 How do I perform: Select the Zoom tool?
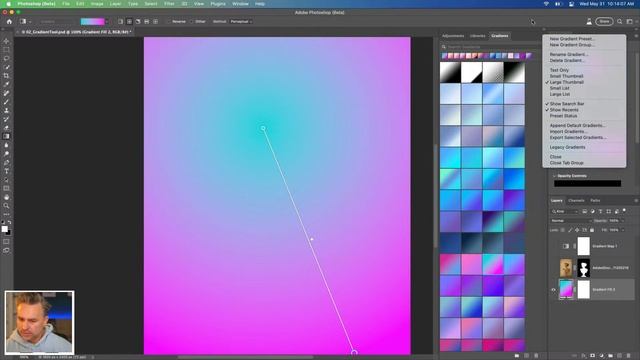[x=6, y=206]
